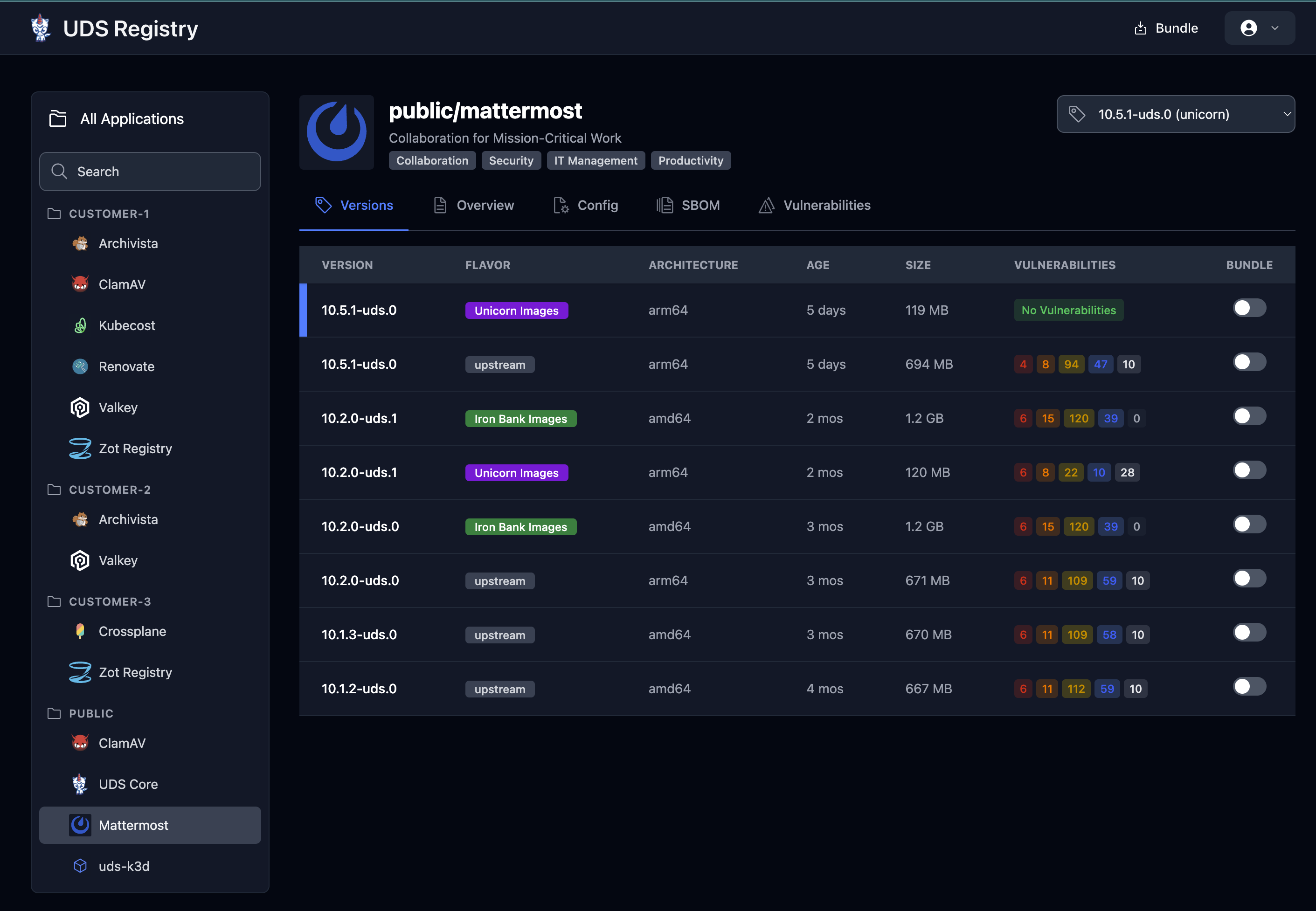The image size is (1316, 911).
Task: Click inside the sidebar search field
Action: click(150, 171)
